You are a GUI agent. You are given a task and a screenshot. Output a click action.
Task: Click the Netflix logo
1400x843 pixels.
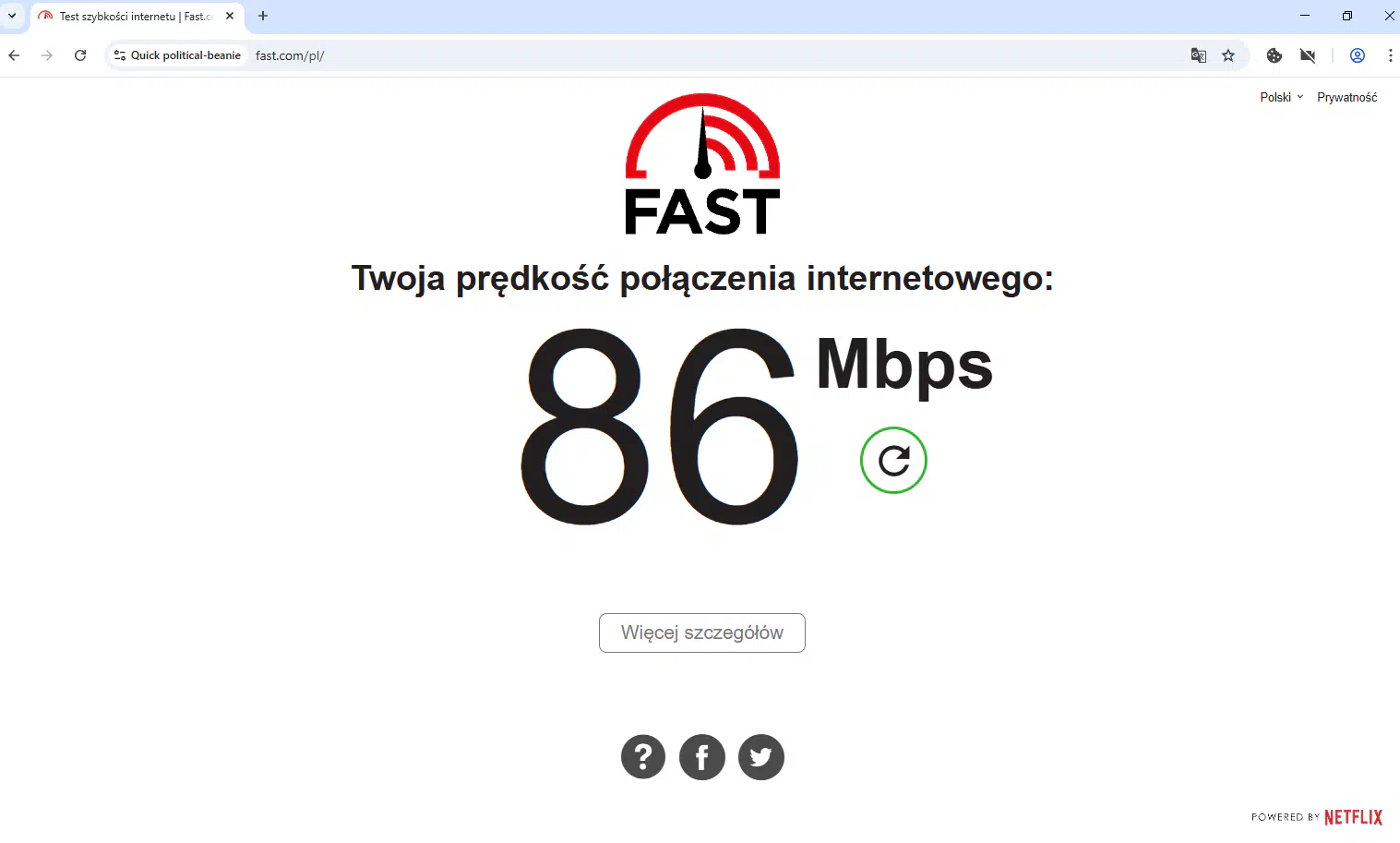point(1353,817)
